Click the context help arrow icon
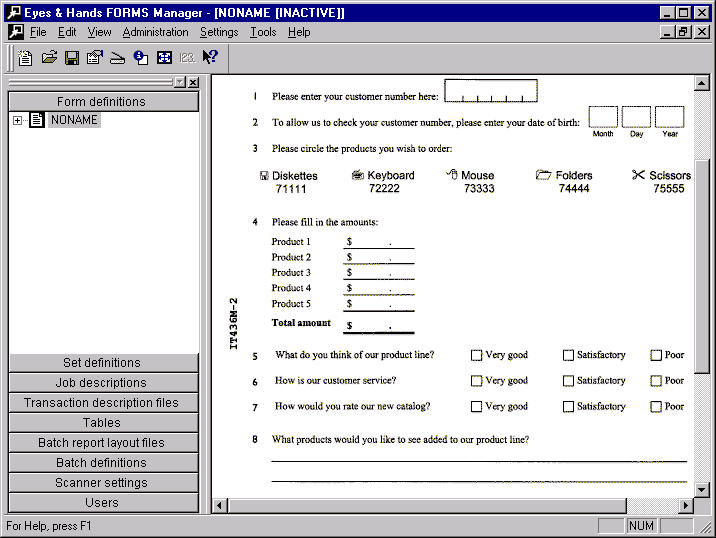716x538 pixels. click(210, 58)
